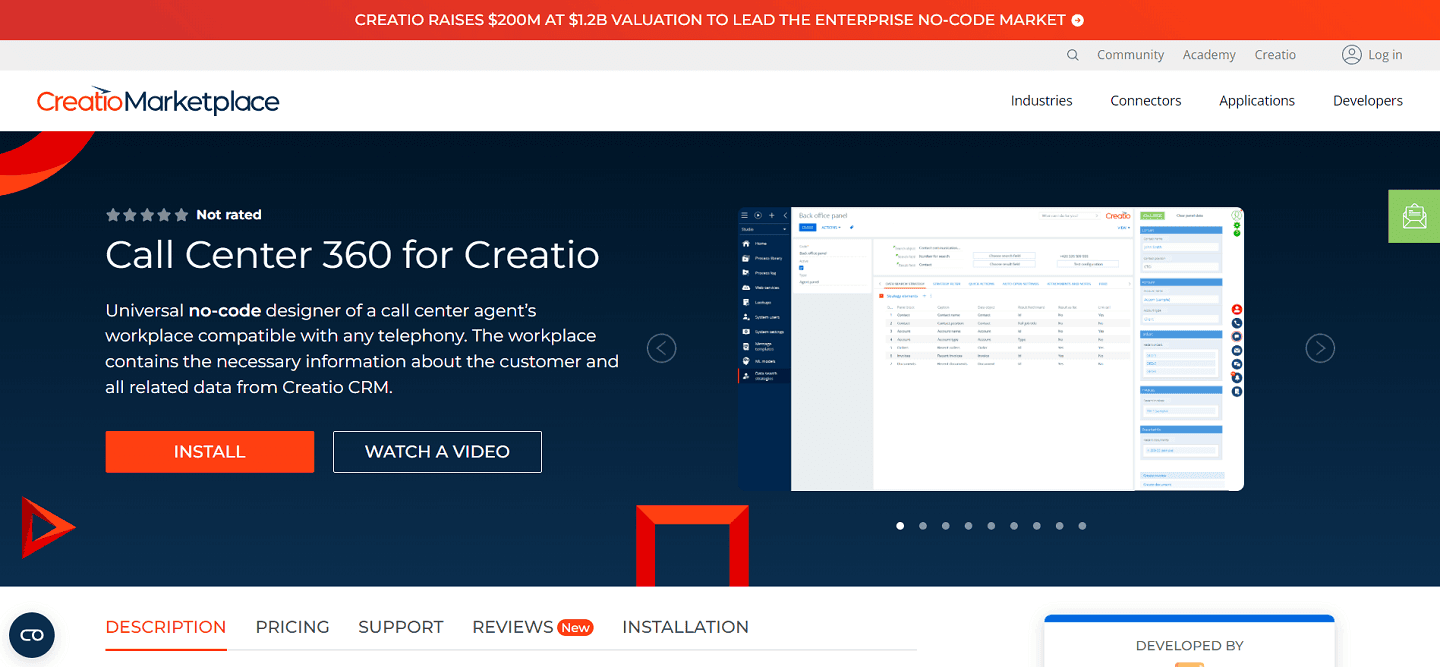Open the Developers menu
The width and height of the screenshot is (1440, 667).
coord(1367,100)
